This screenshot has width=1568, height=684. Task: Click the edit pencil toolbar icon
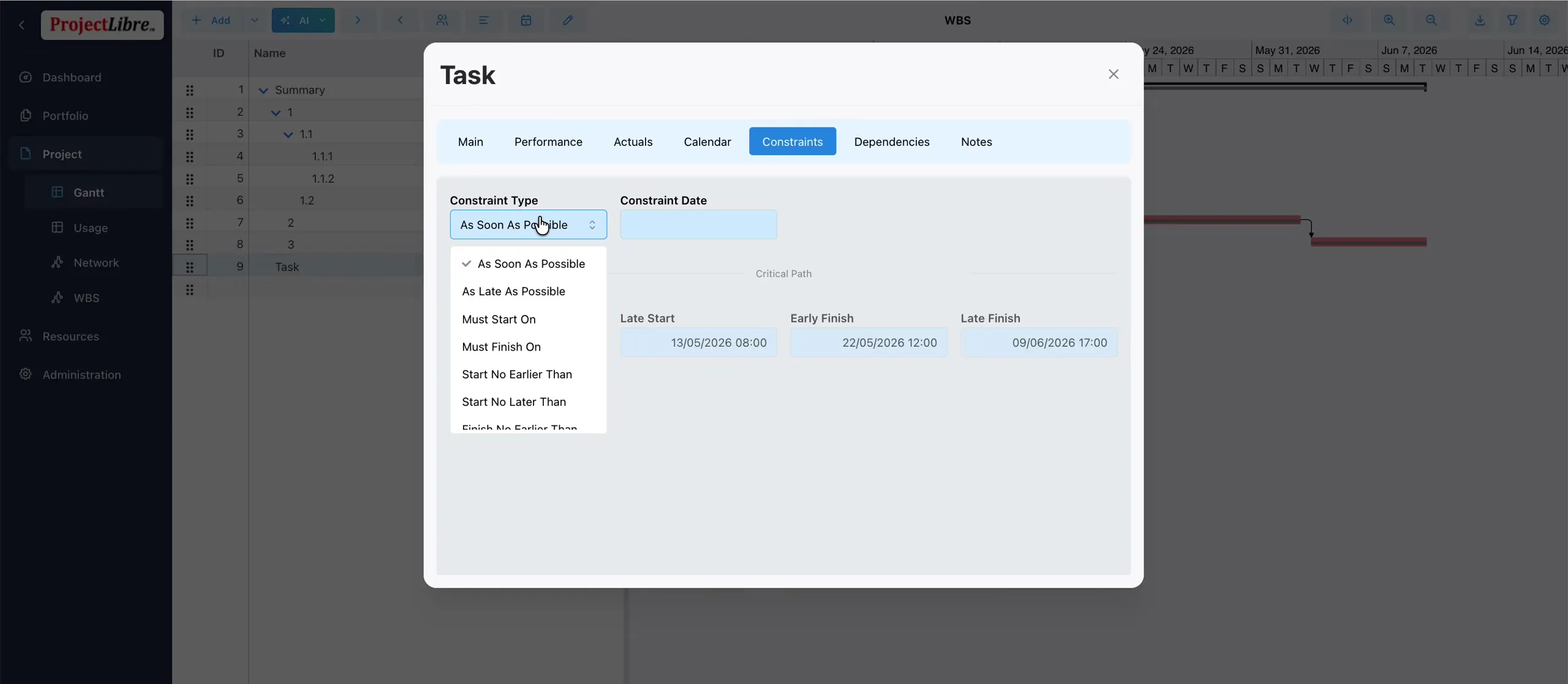coord(568,20)
